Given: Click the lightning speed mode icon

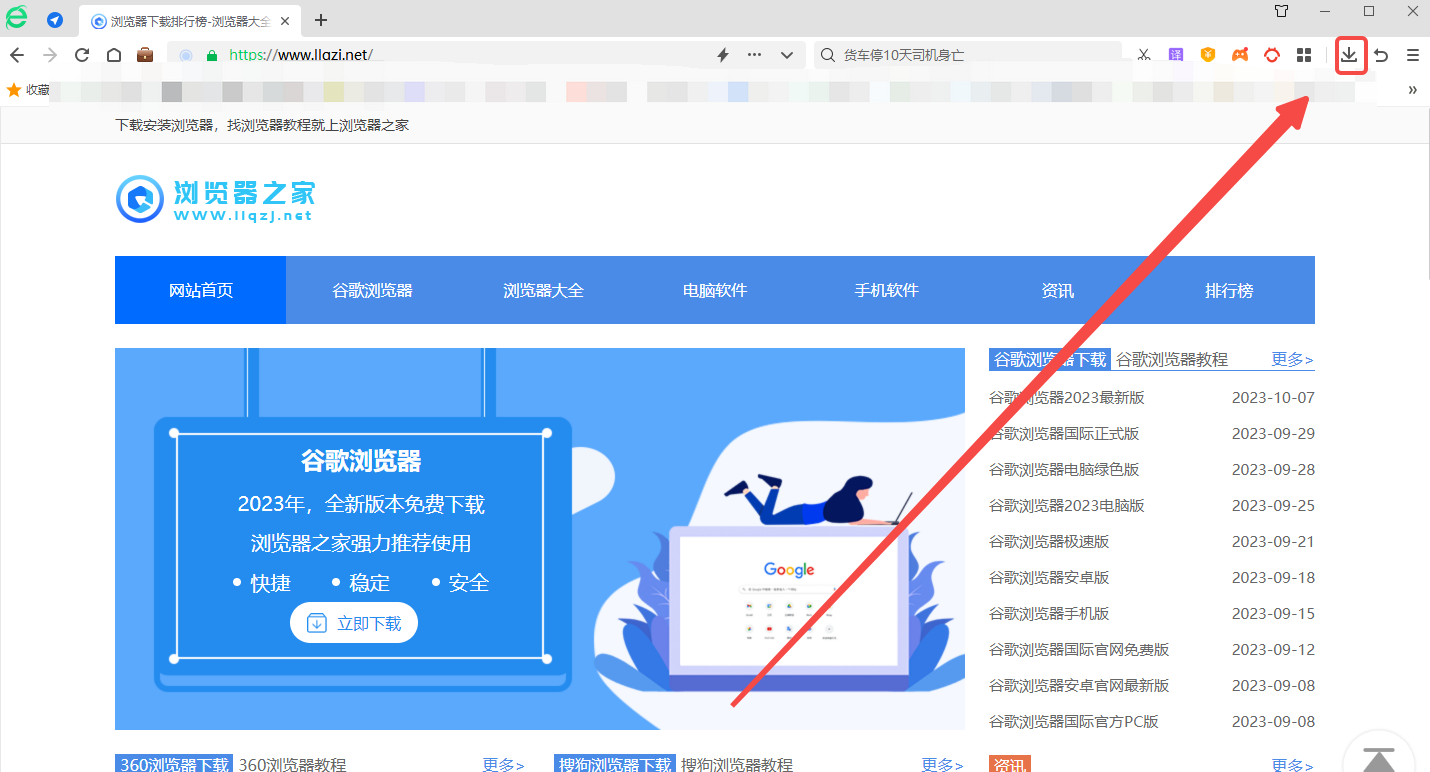Looking at the screenshot, I should coord(722,55).
